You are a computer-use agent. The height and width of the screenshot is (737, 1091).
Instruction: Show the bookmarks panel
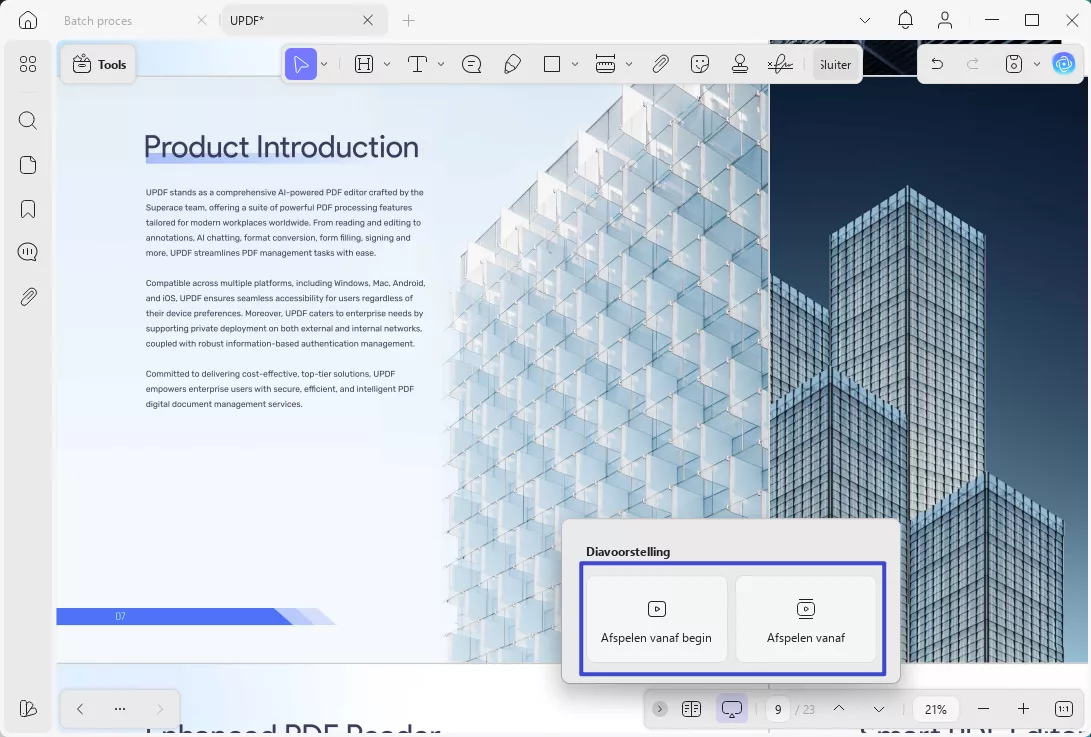coord(28,209)
